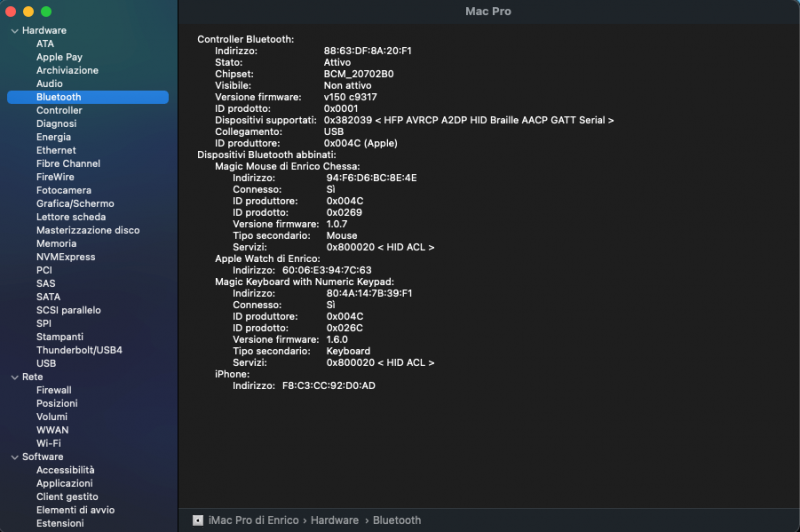Open Estensioni software entry
Viewport: 800px width, 532px height.
[x=60, y=523]
